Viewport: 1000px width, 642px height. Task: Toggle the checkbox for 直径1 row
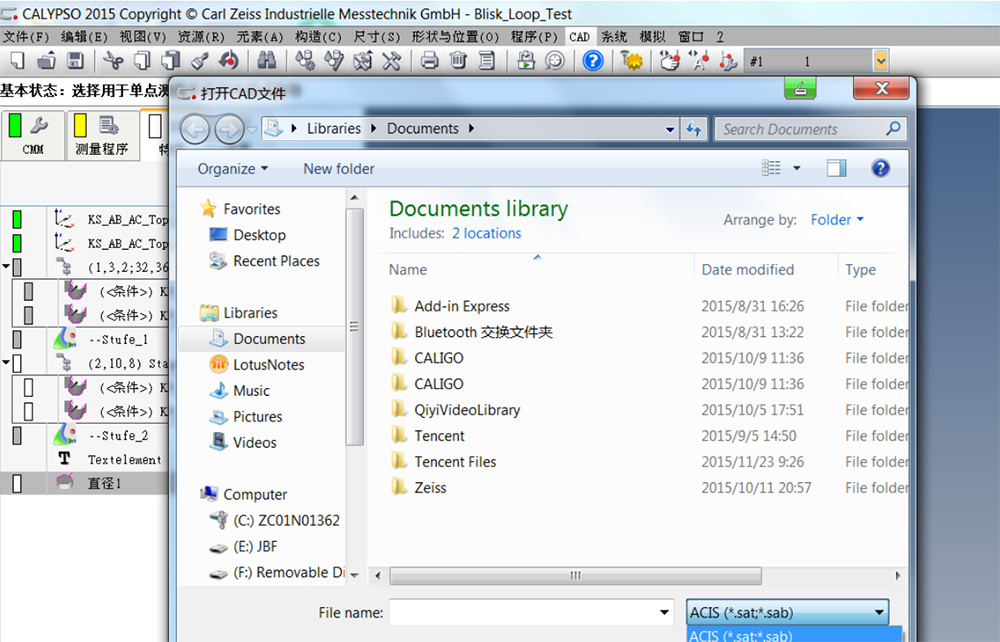coord(17,483)
